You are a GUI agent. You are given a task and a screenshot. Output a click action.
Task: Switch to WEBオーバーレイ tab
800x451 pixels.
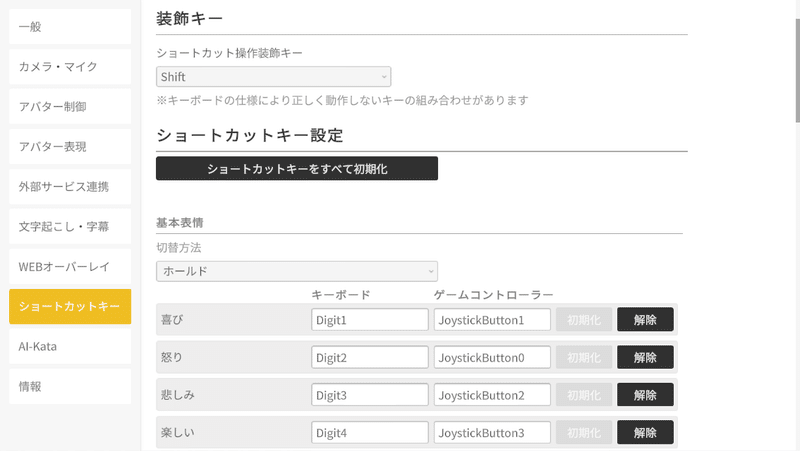(70, 267)
